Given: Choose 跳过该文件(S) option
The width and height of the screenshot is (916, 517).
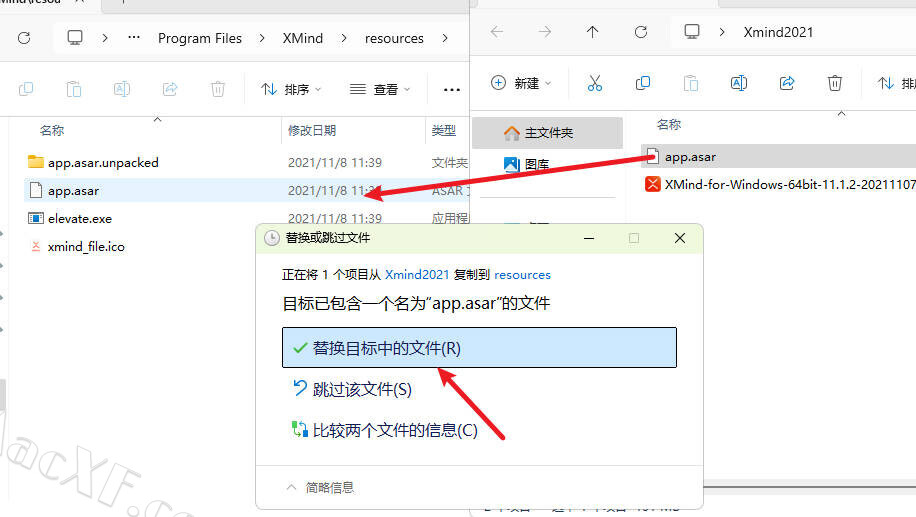Looking at the screenshot, I should 362,389.
